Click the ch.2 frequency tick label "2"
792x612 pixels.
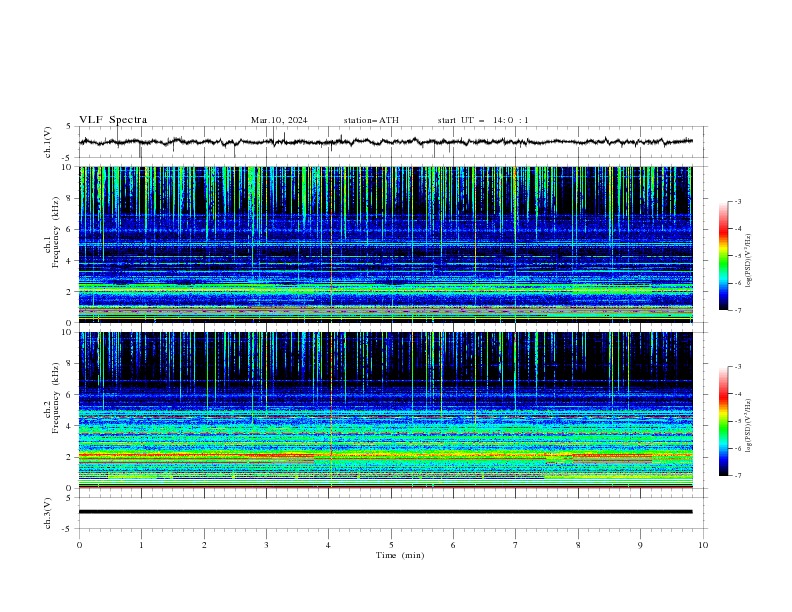tap(70, 457)
